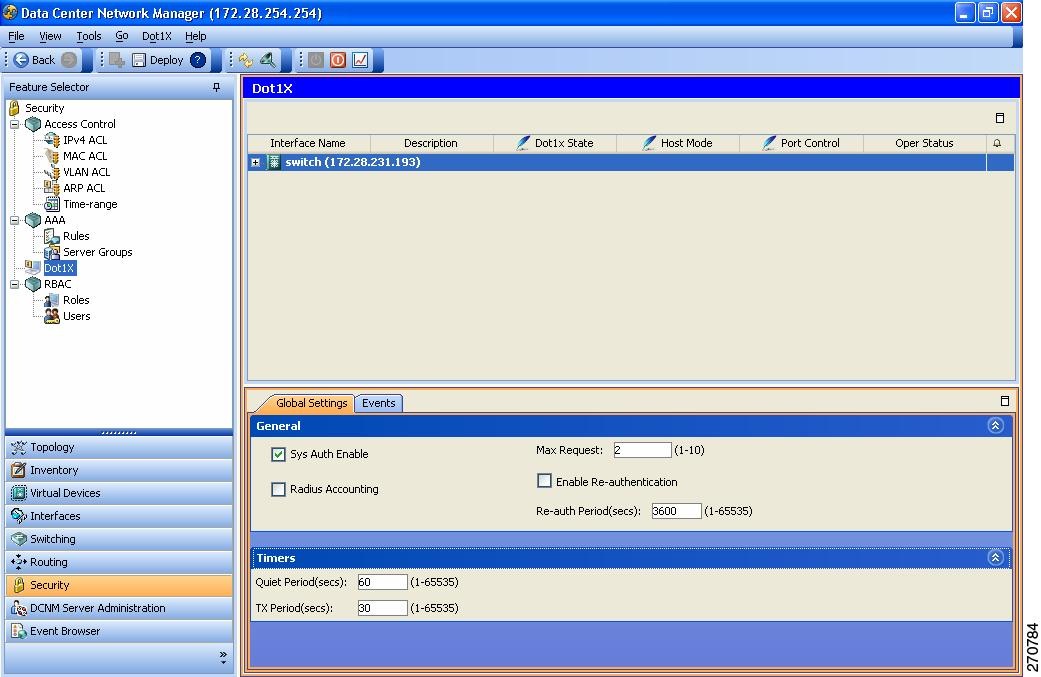Check Enable Re-authentication
Viewport: 1041px width, 677px height.
pyautogui.click(x=544, y=481)
